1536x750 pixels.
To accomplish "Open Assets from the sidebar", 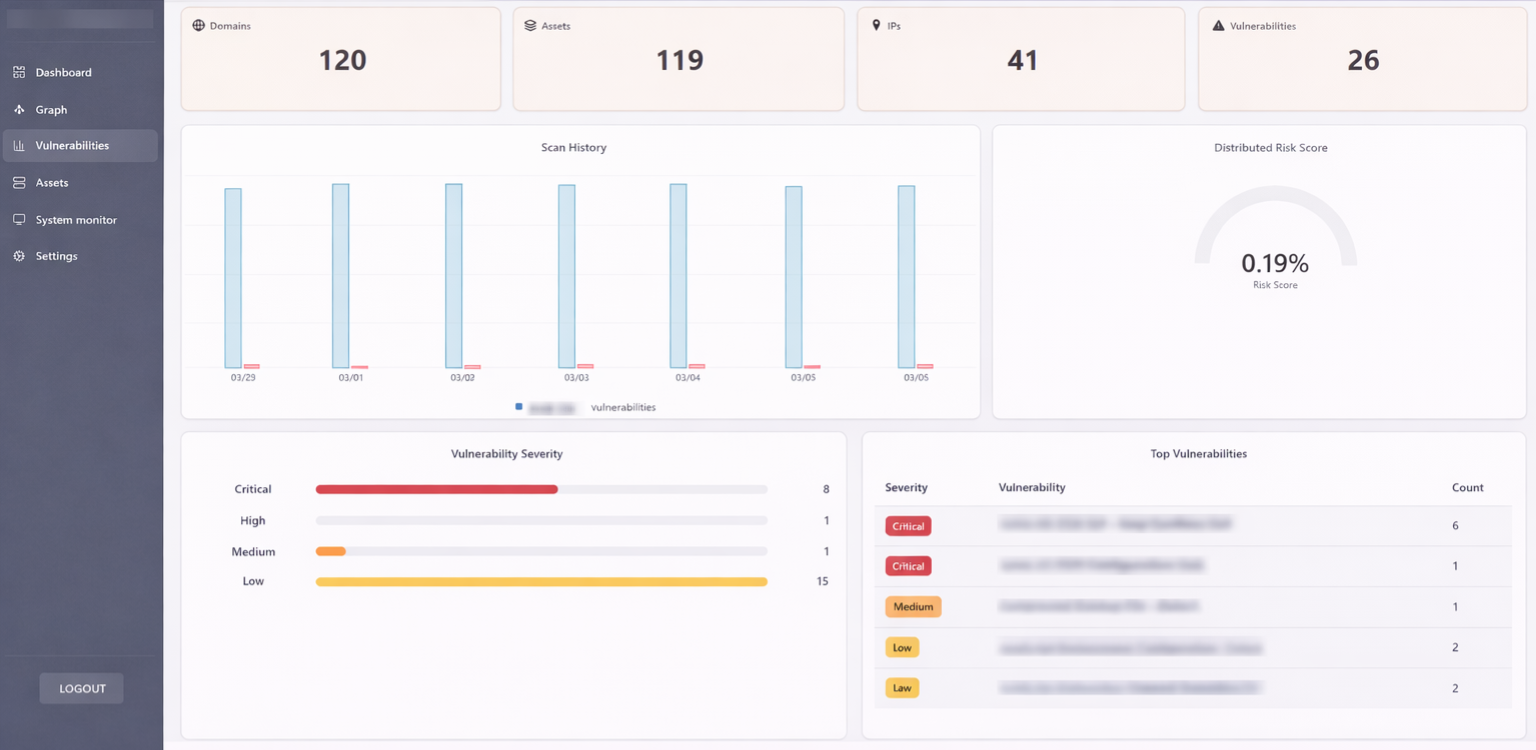I will click(18, 182).
